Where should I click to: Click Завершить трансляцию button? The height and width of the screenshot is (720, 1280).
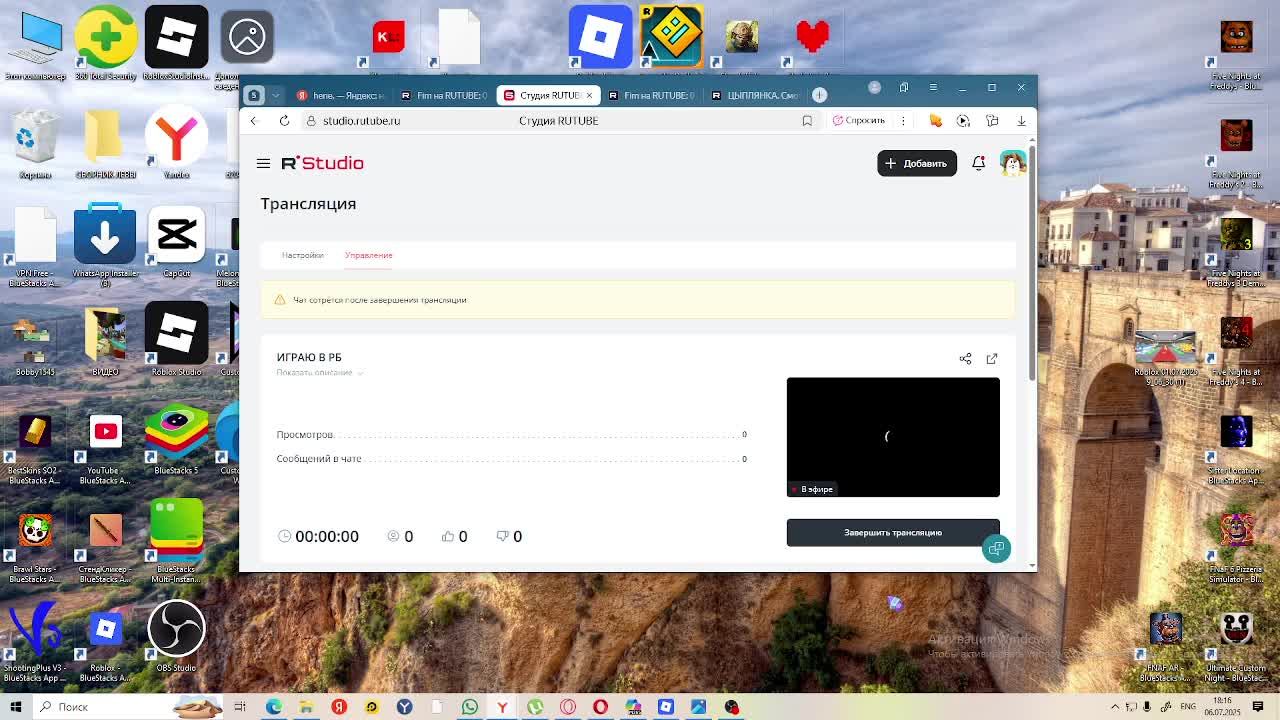893,533
